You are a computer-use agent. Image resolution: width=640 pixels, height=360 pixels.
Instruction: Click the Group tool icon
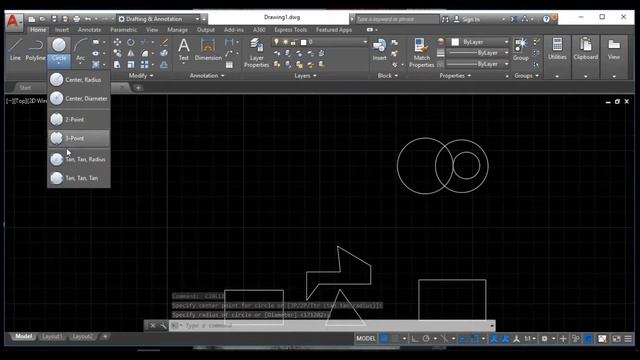coord(521,49)
